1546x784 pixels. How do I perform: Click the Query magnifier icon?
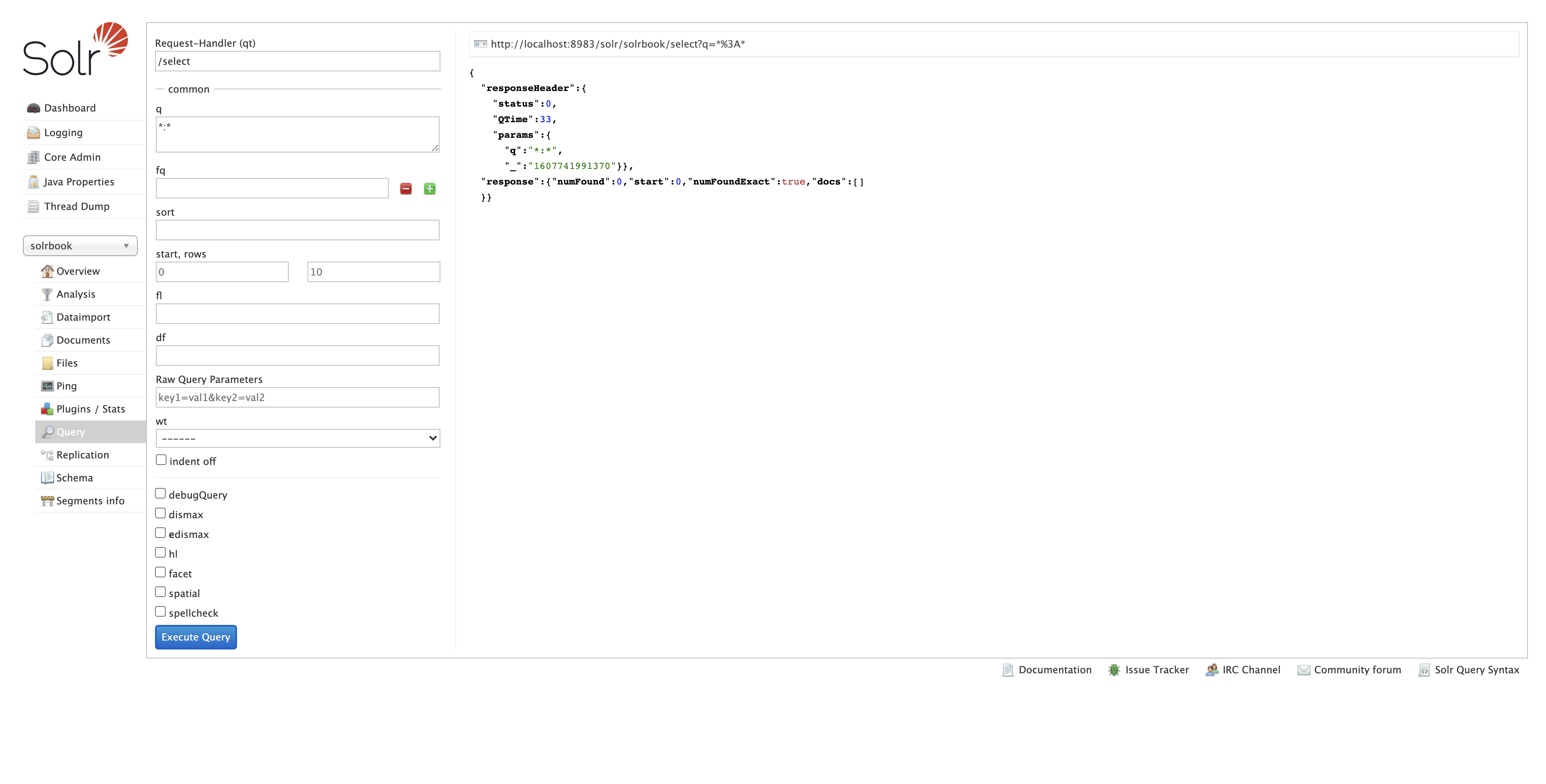(47, 432)
